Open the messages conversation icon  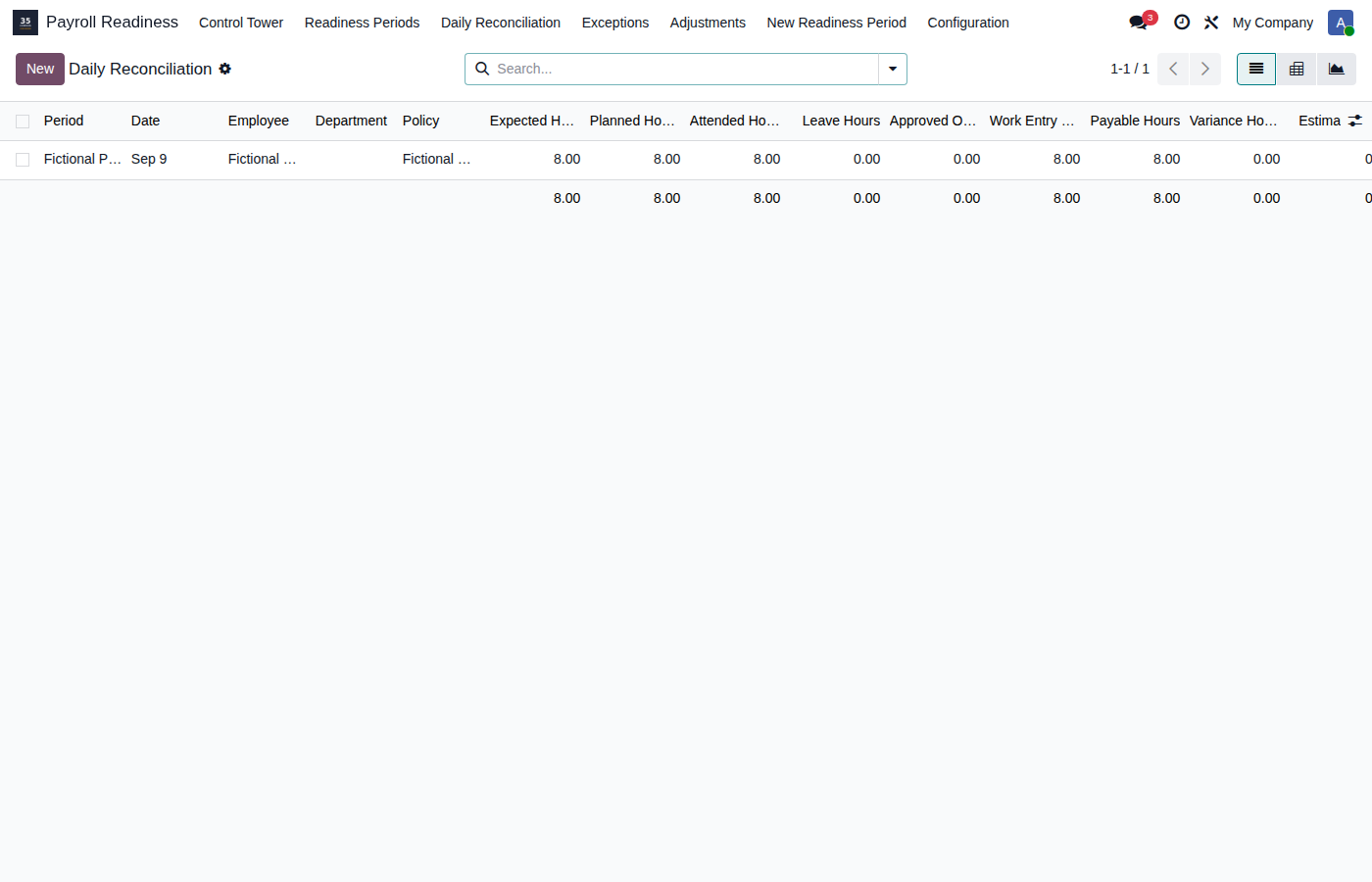click(x=1139, y=23)
